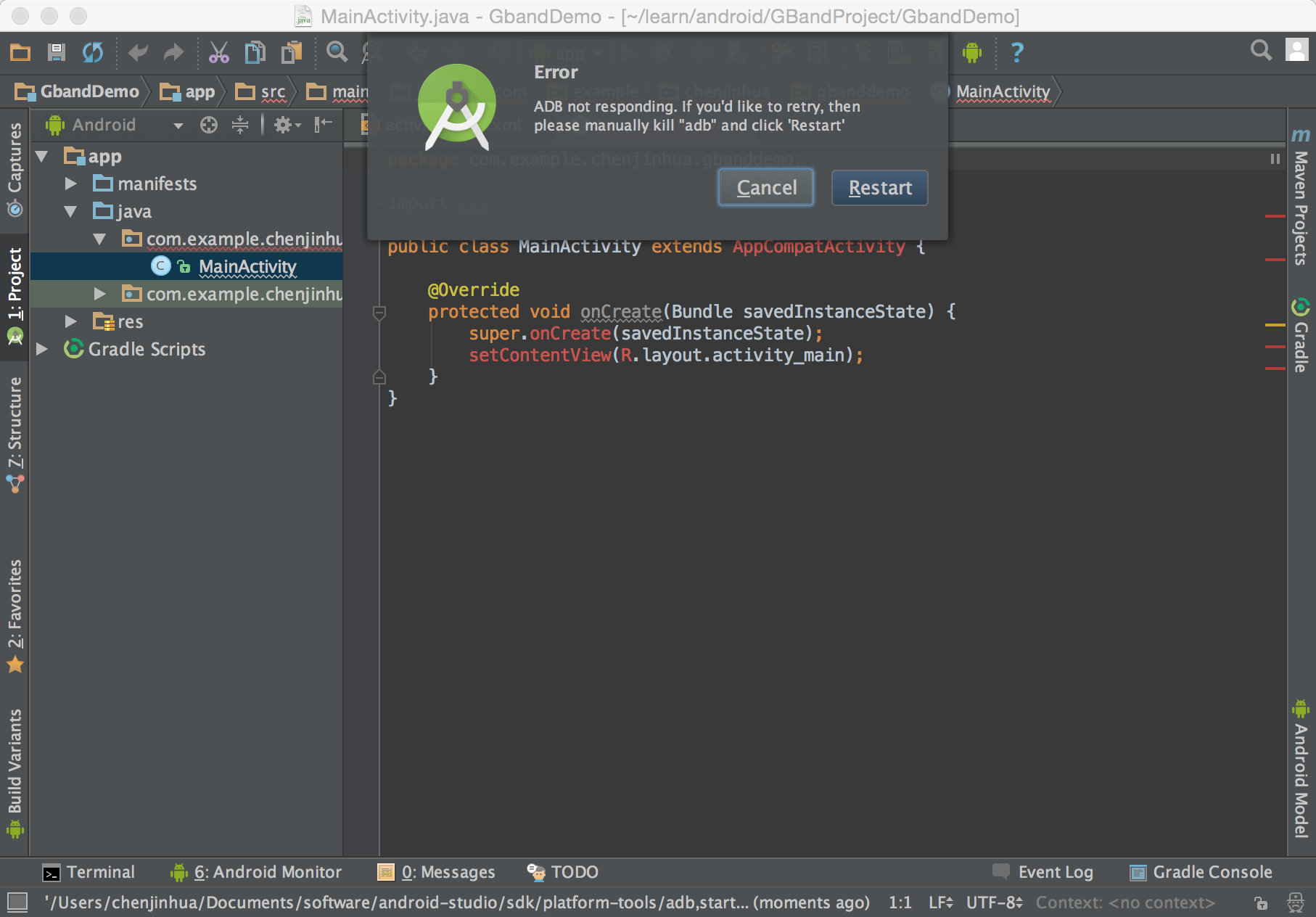Image resolution: width=1316 pixels, height=917 pixels.
Task: Open project panel settings gear
Action: [287, 125]
